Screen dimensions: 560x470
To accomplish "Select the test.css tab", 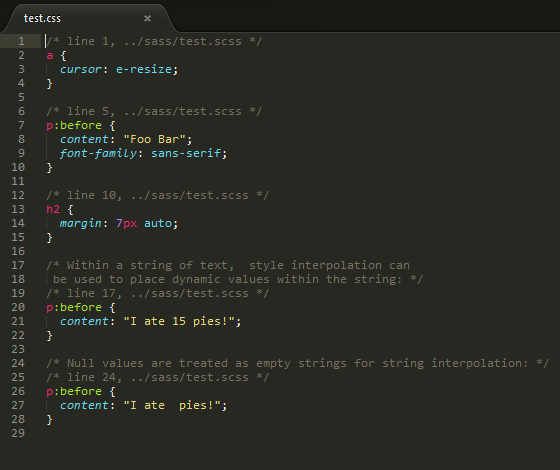I will 88,18.
